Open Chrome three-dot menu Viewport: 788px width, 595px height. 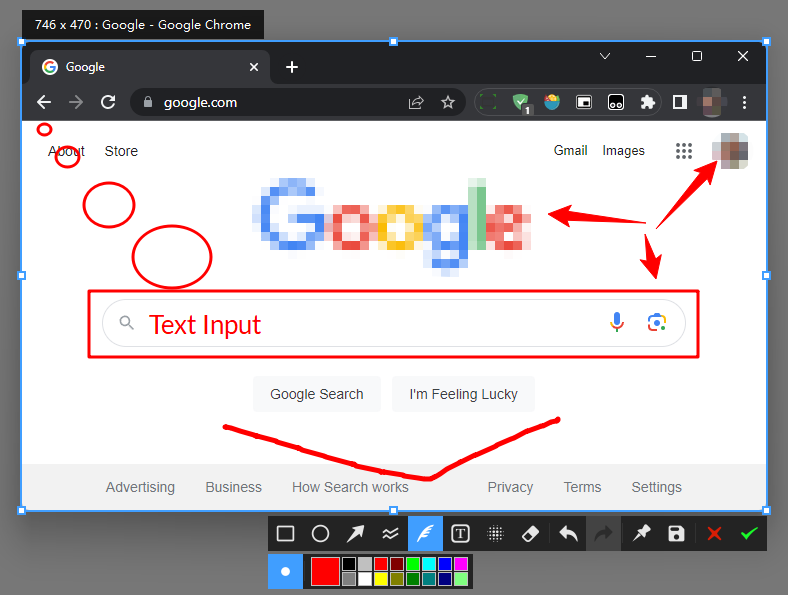tap(744, 103)
